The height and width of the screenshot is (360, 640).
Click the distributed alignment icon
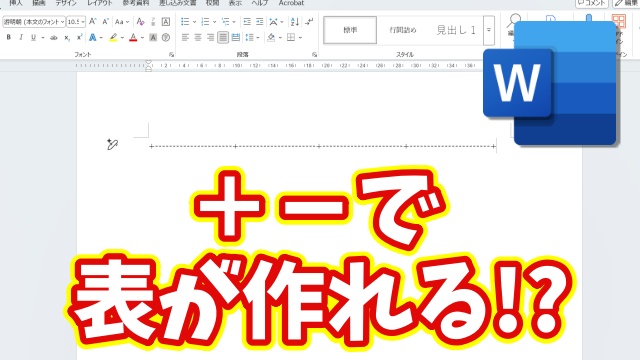coord(236,38)
